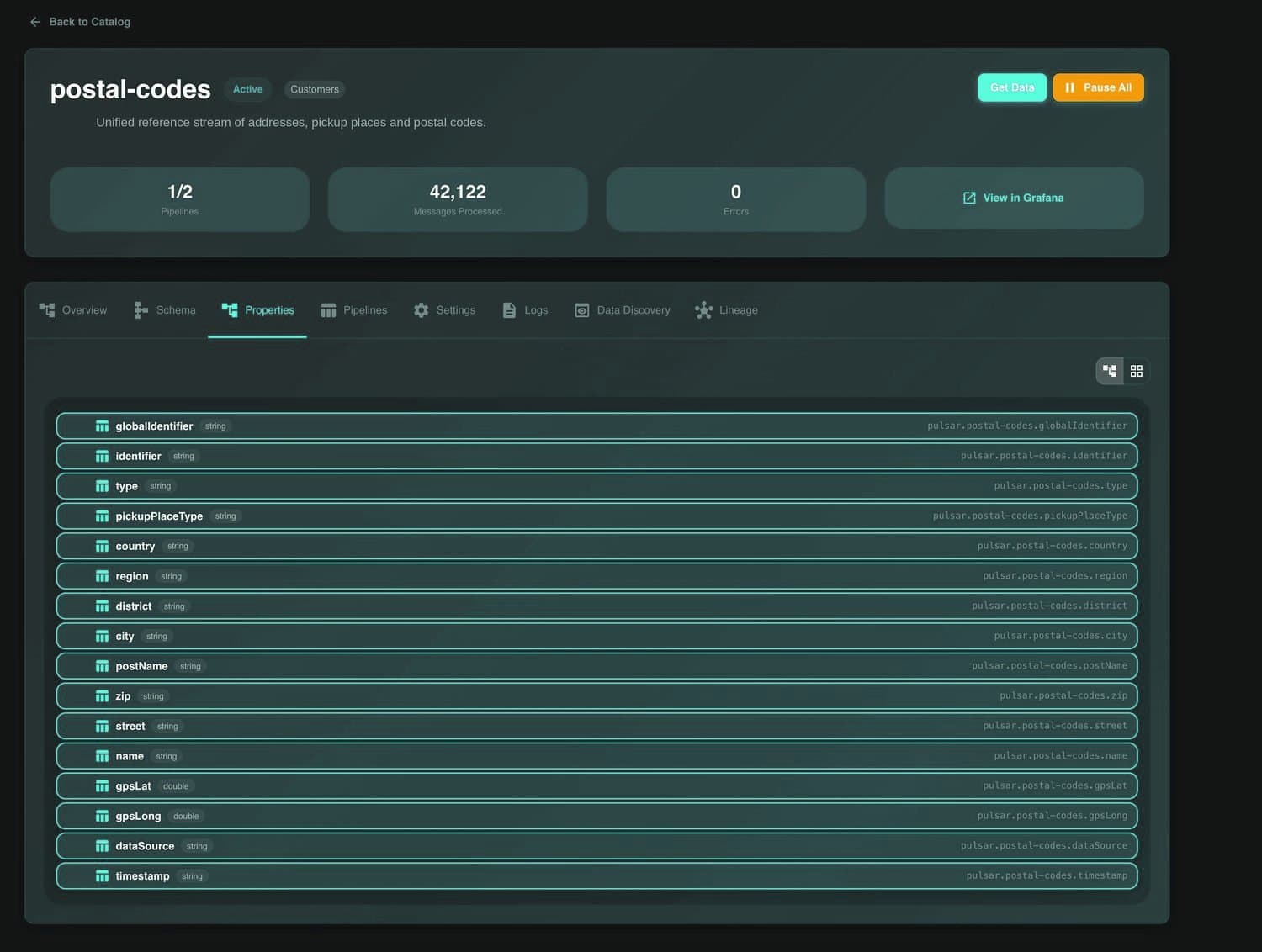1262x952 pixels.
Task: Click the table icon next to district
Action: (x=102, y=606)
